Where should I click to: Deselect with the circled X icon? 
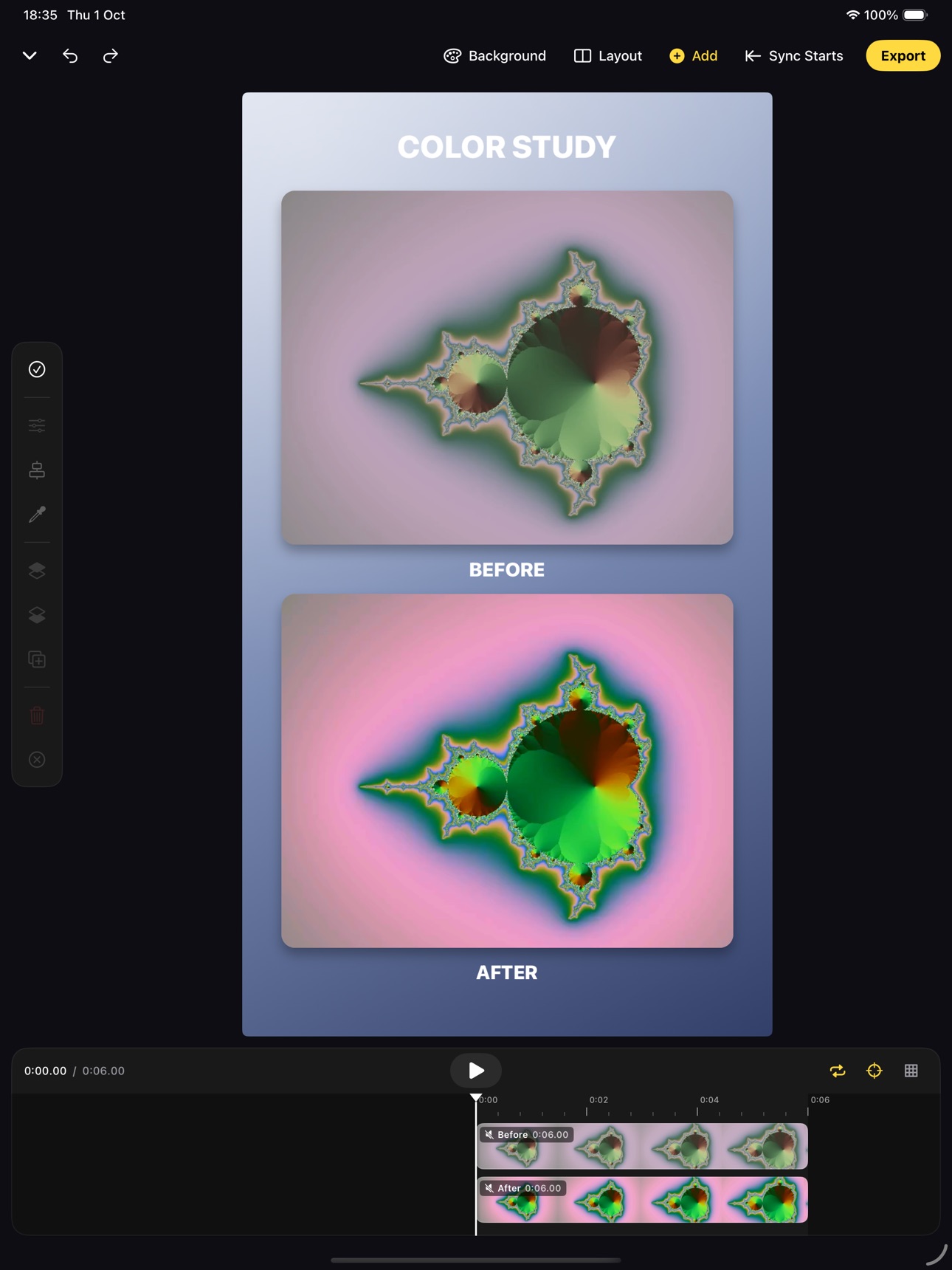coord(37,759)
